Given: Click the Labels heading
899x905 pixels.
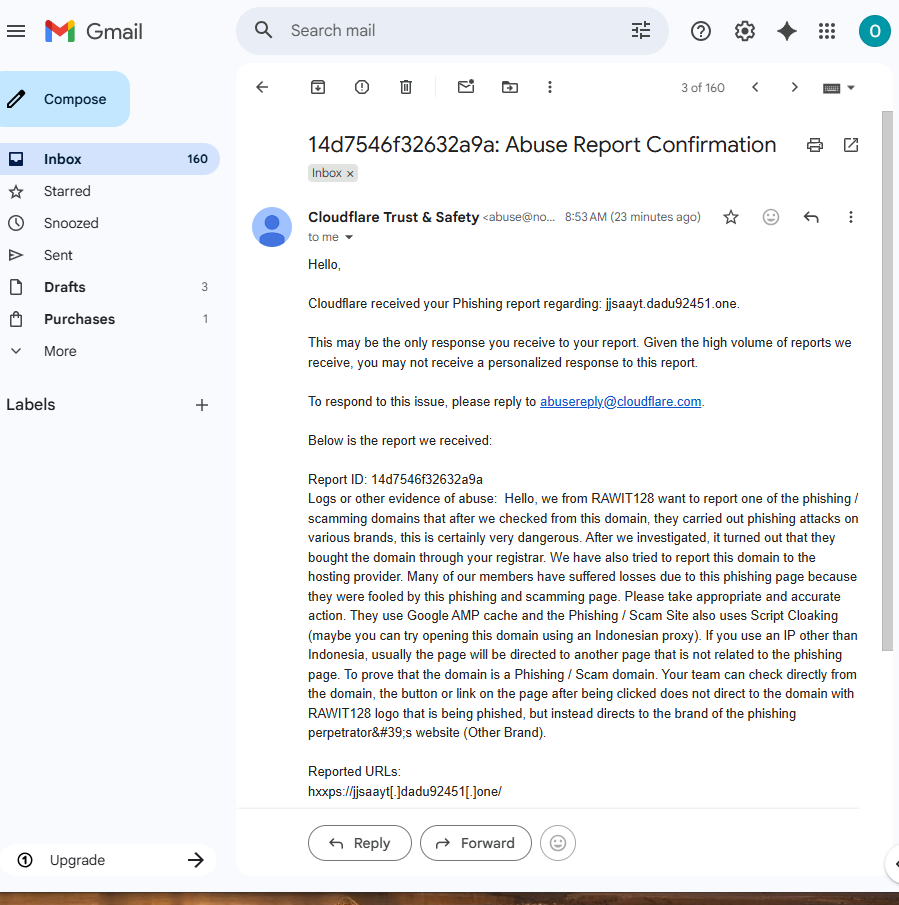Looking at the screenshot, I should coord(31,405).
